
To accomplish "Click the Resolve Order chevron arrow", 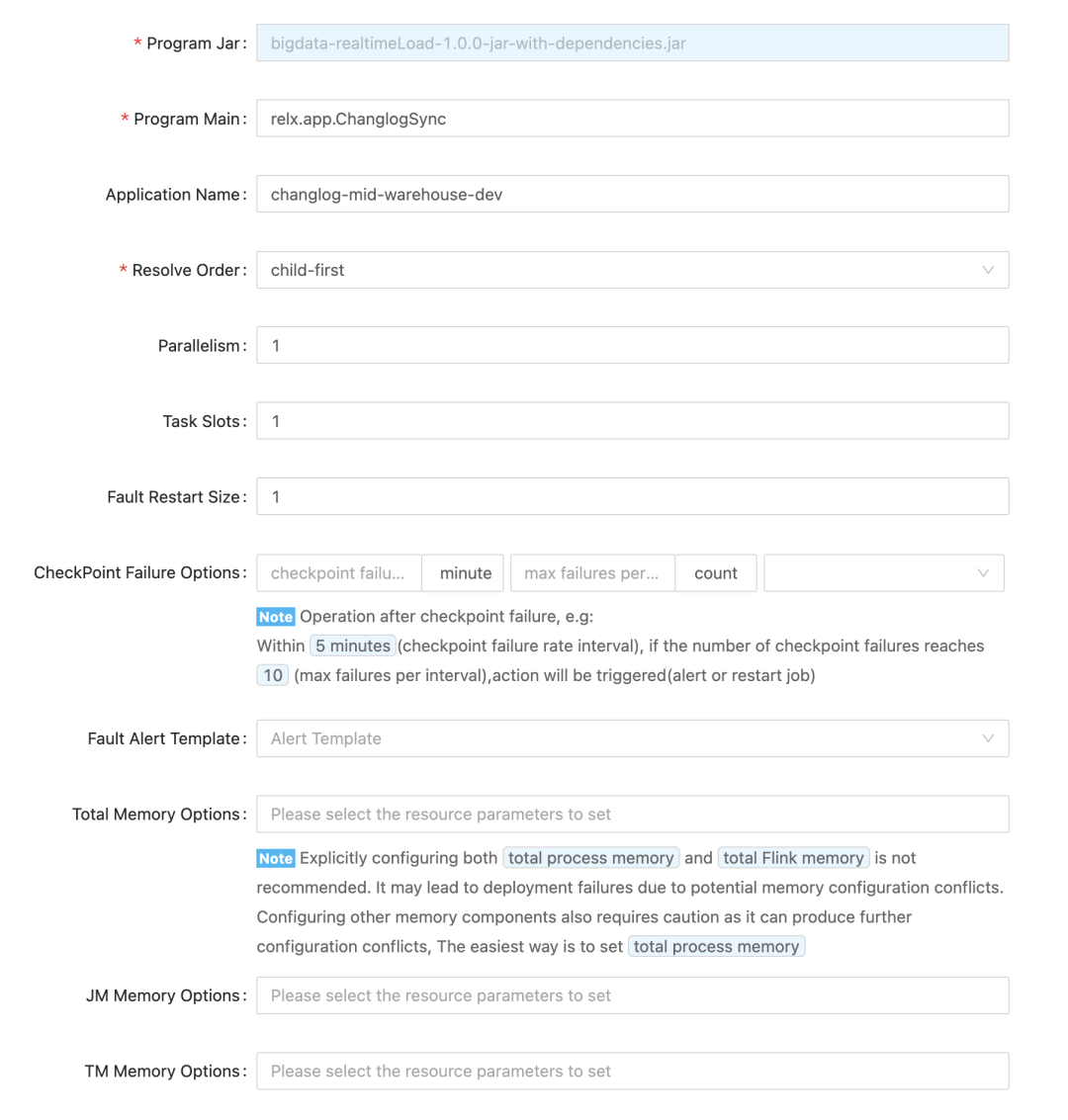I will coord(987,270).
